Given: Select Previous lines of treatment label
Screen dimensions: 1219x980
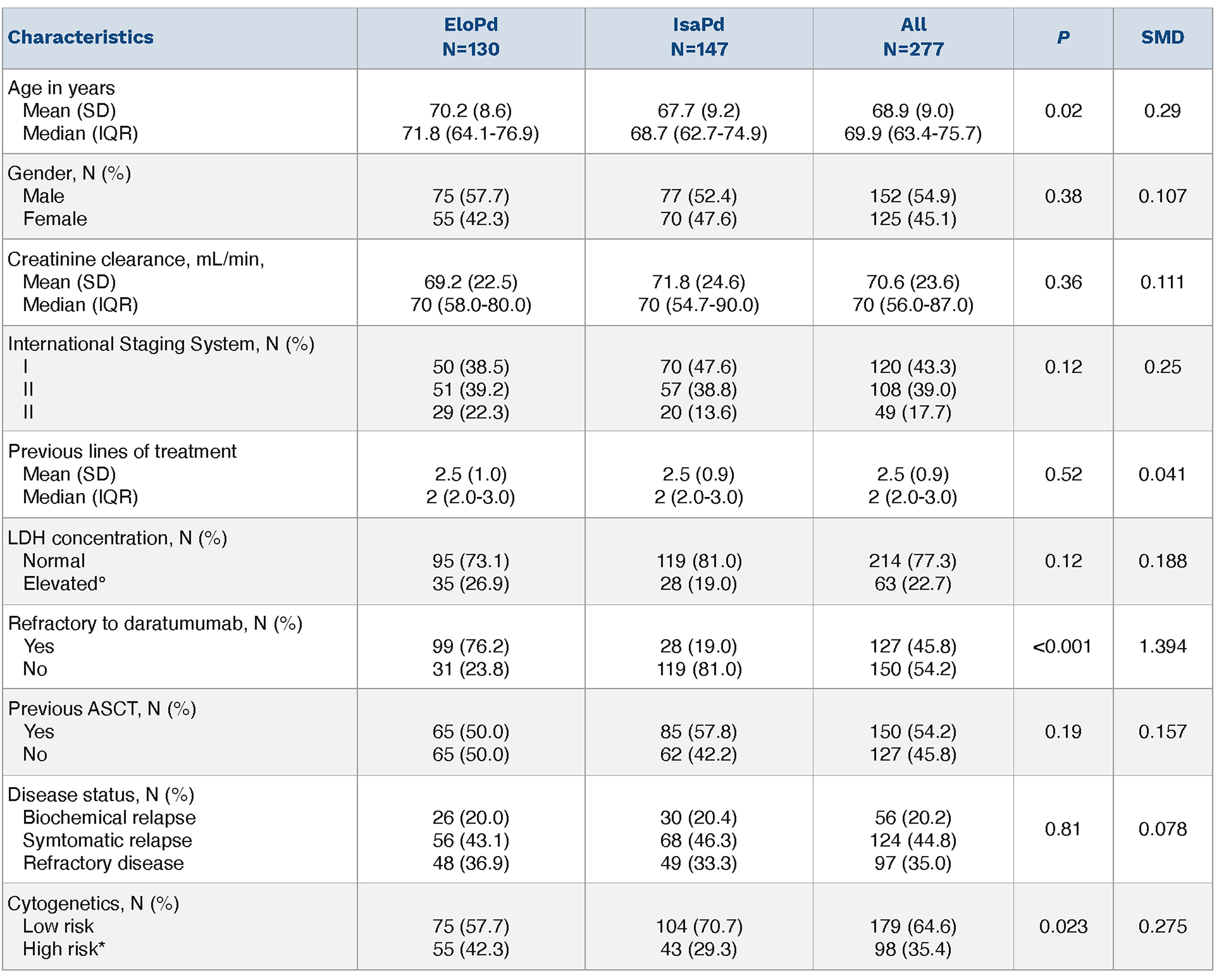Looking at the screenshot, I should 122,451.
